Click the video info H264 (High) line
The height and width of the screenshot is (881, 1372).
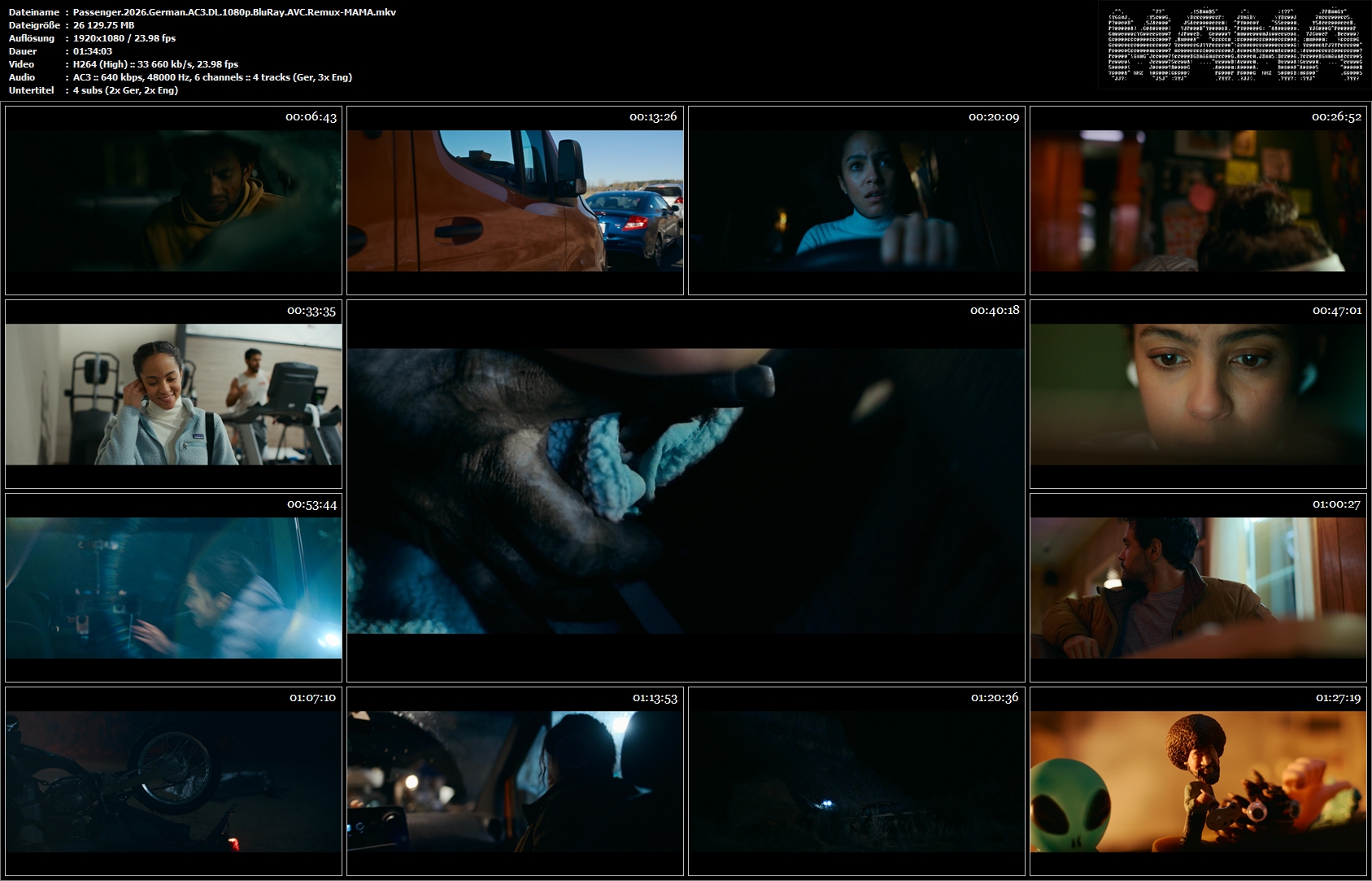[155, 64]
